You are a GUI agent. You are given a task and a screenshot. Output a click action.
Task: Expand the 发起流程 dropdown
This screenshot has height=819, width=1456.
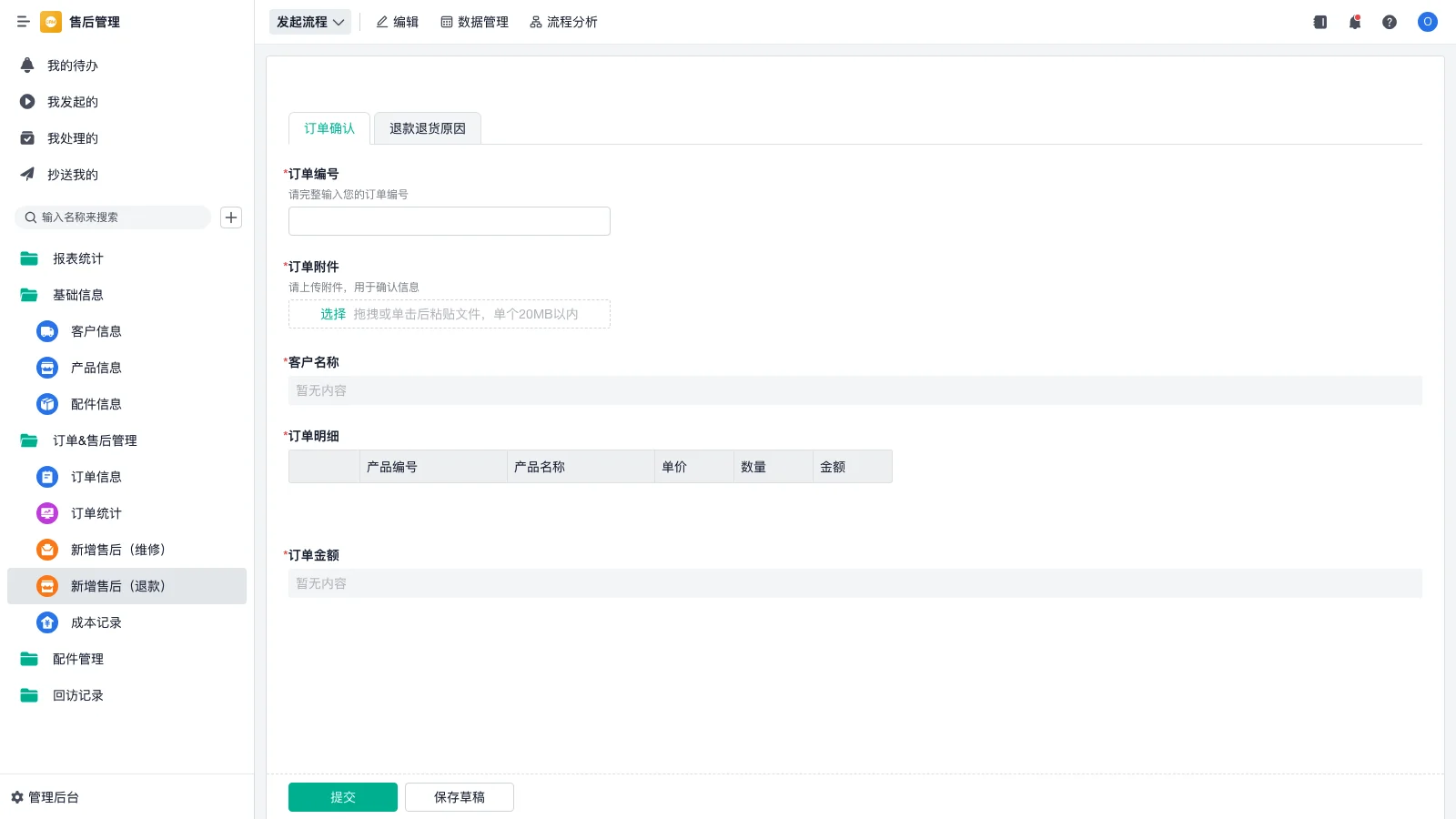click(x=310, y=22)
